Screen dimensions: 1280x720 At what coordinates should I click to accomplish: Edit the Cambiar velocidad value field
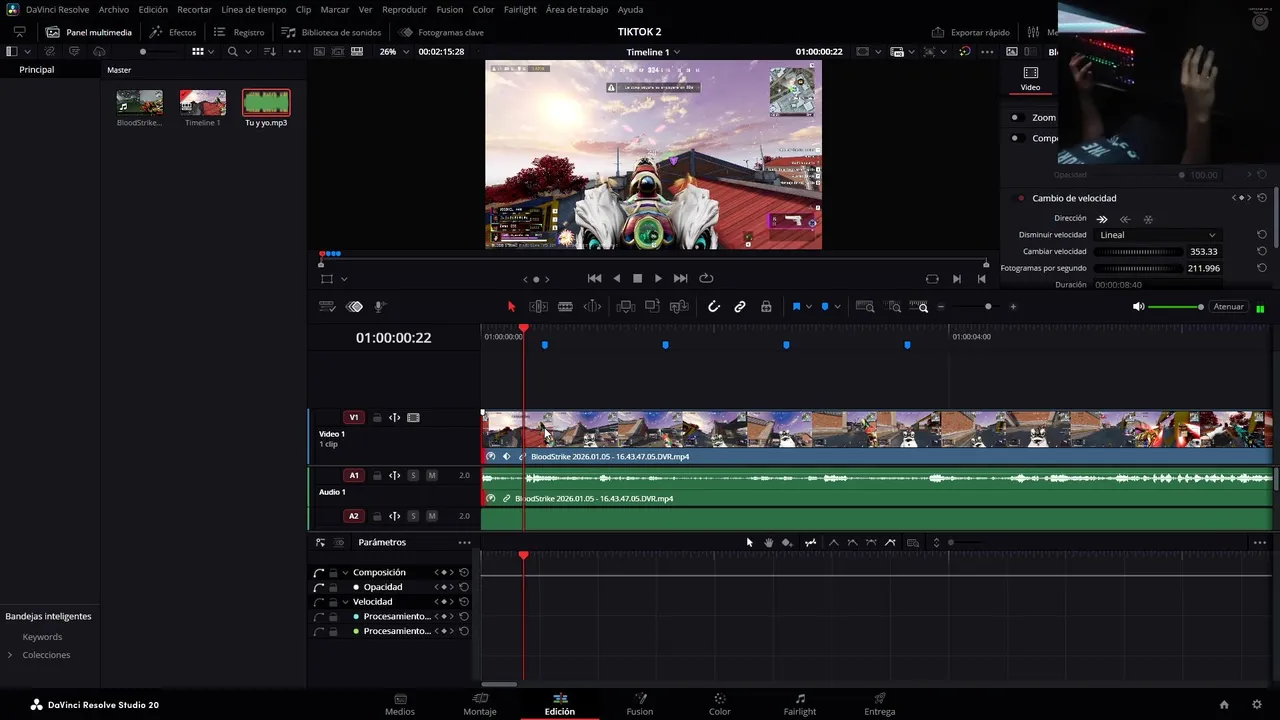point(1204,252)
